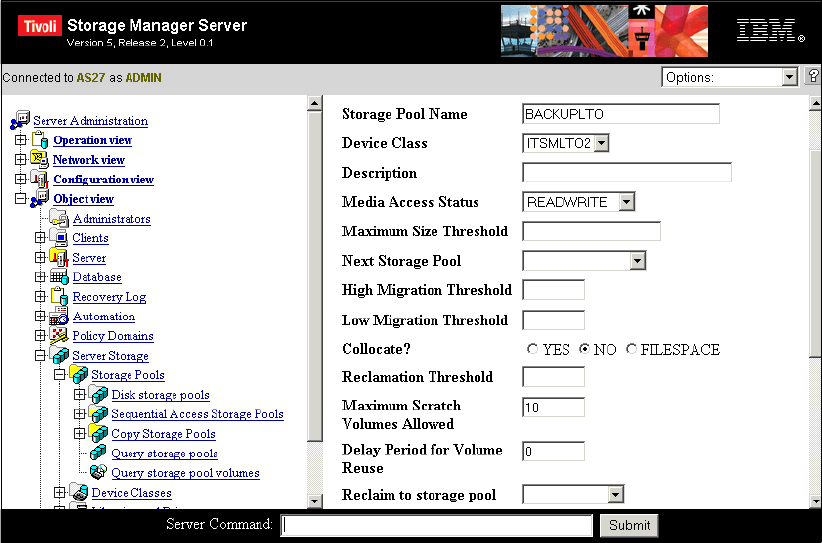Click the Policy Domains icon

click(59, 335)
